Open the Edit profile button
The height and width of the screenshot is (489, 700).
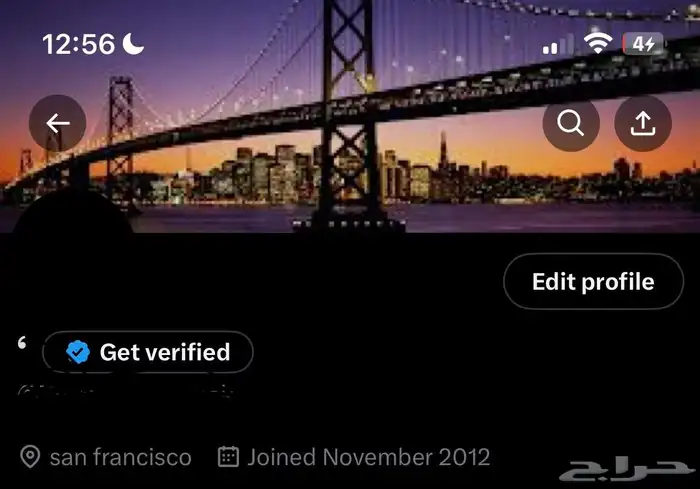593,281
